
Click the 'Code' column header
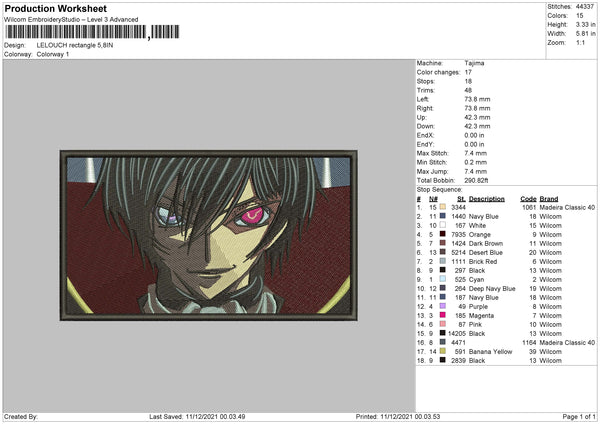tap(528, 199)
